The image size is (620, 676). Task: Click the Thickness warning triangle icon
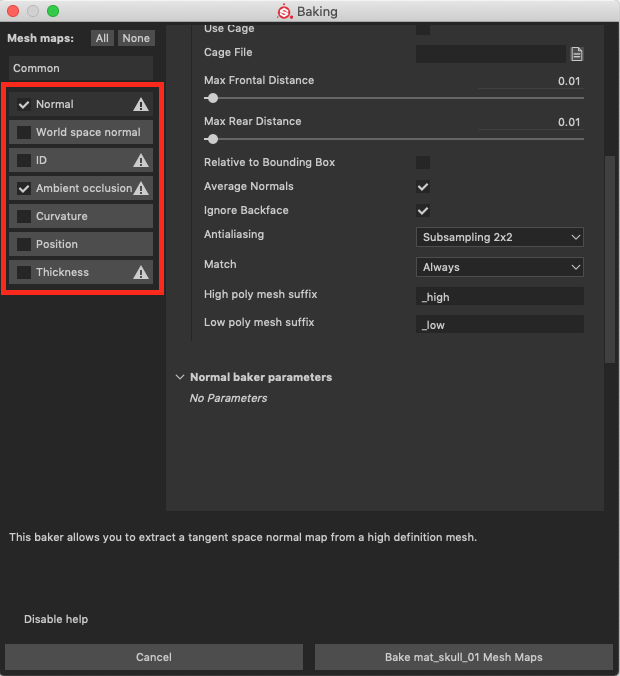[x=141, y=272]
